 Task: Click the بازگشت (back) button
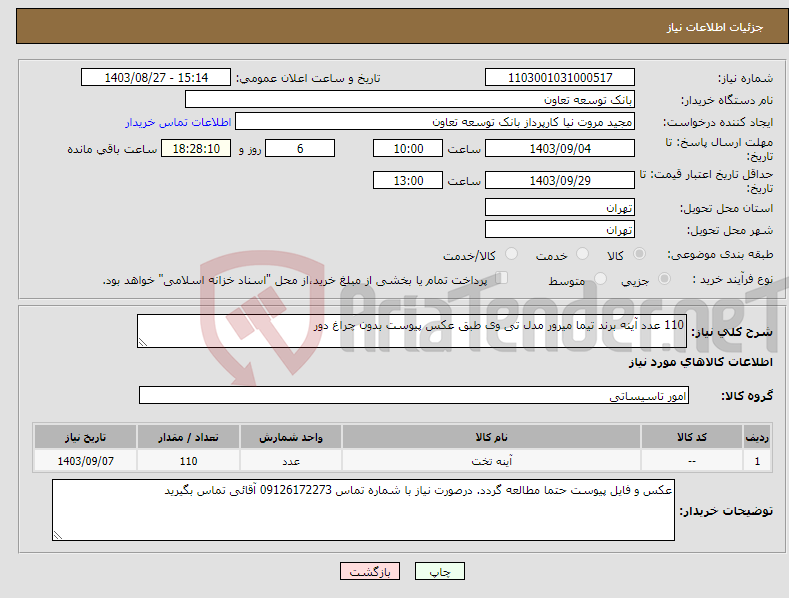pos(370,571)
